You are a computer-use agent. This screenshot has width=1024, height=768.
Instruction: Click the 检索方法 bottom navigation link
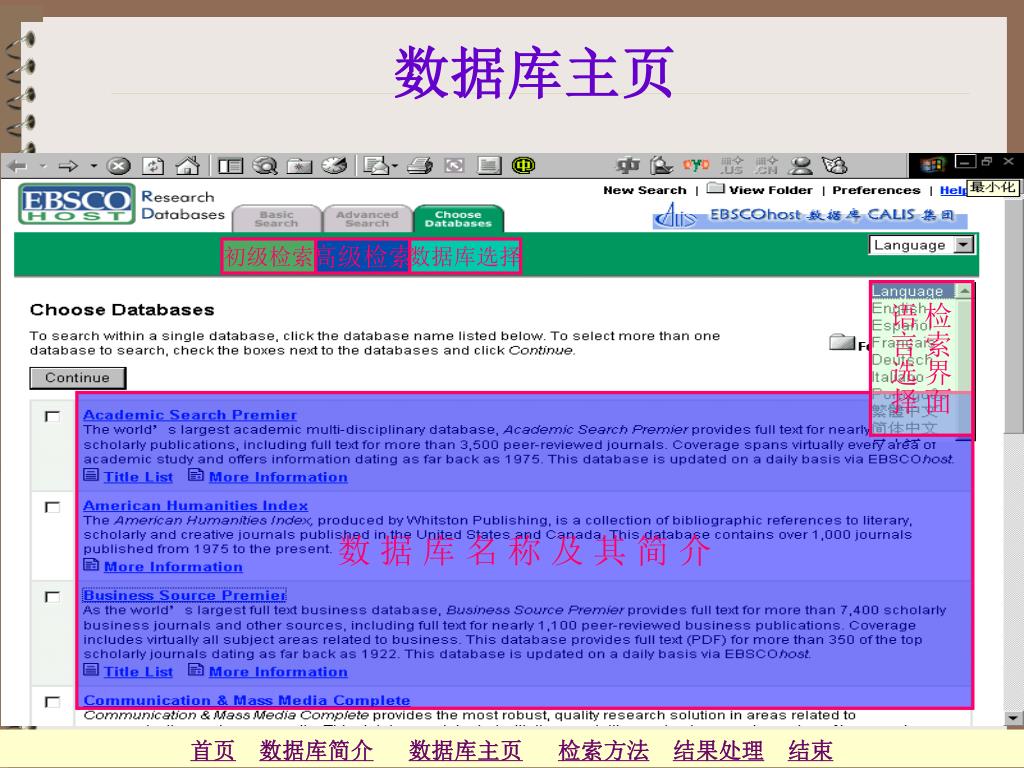coord(603,750)
